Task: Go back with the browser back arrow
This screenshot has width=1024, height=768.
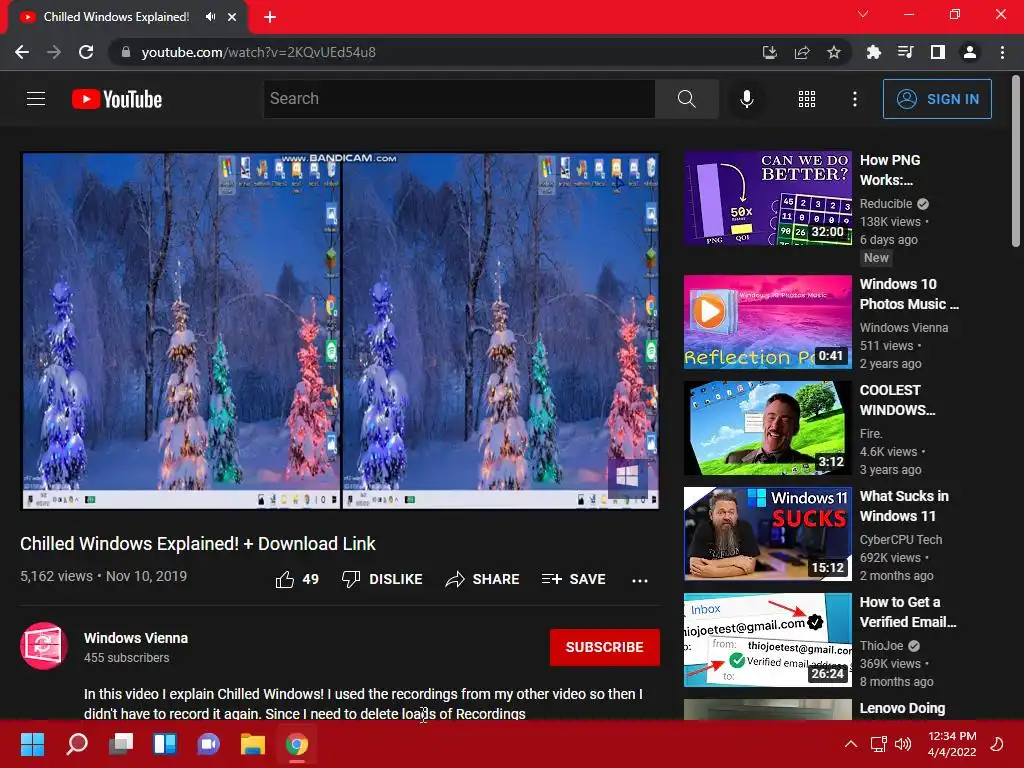Action: (x=22, y=52)
